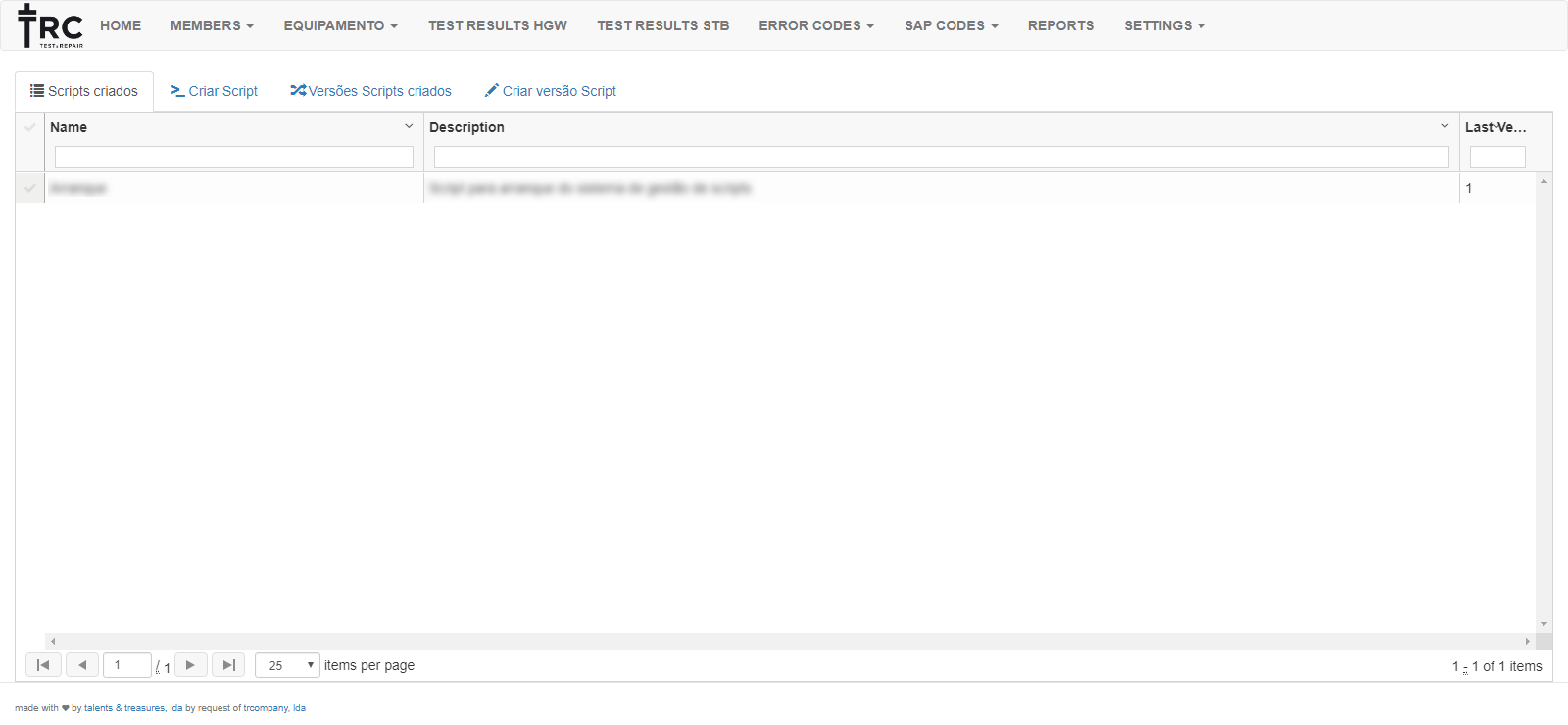1568x725 pixels.
Task: Click the TRC logo icon
Action: click(x=50, y=26)
